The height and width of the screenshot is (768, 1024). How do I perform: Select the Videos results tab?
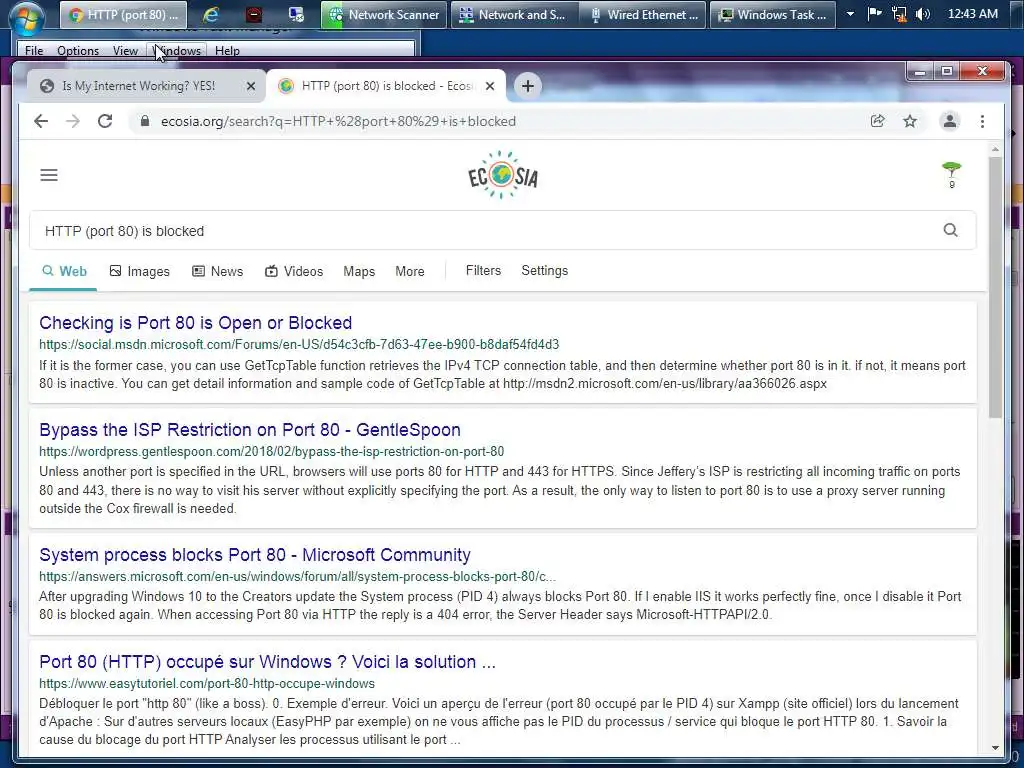click(294, 271)
